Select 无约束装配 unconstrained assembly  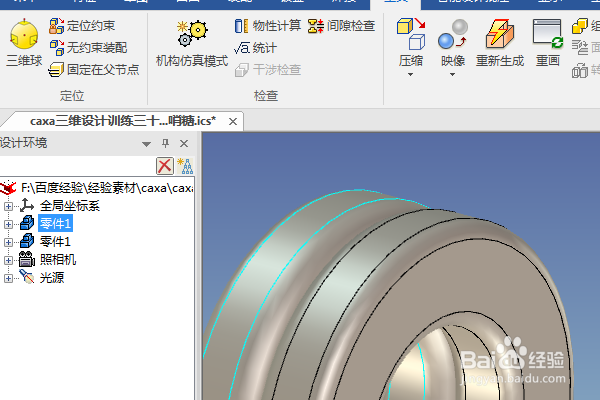(88, 48)
